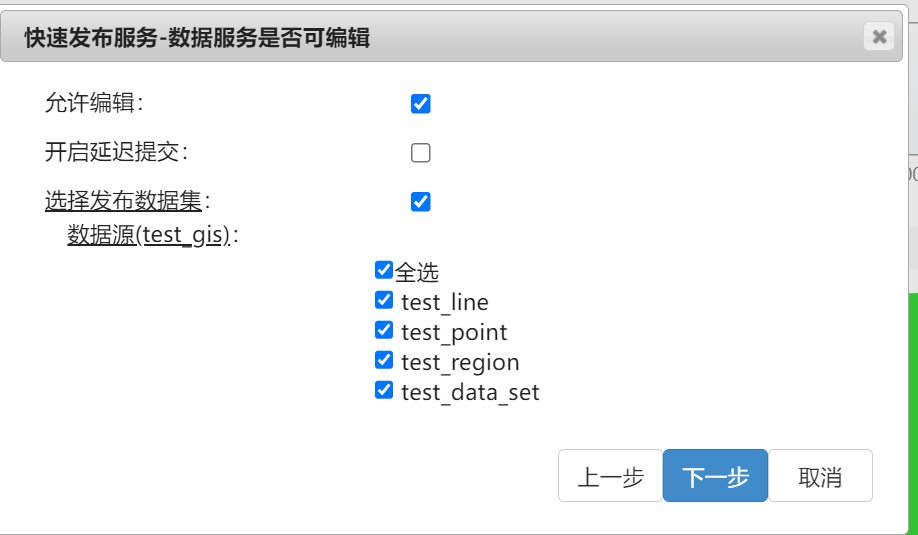This screenshot has height=535, width=918.
Task: Click the underlined 选择发布数据集 label
Action: [x=124, y=201]
